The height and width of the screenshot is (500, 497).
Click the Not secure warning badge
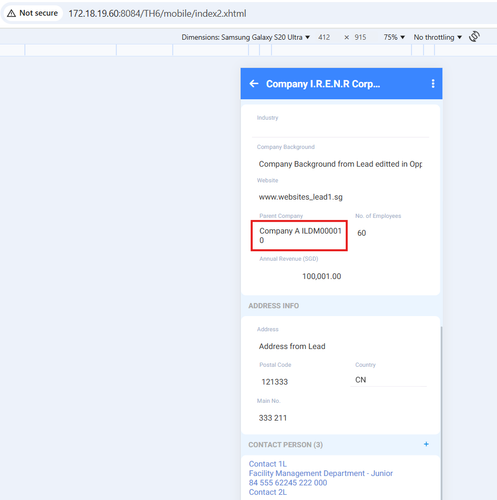pyautogui.click(x=32, y=13)
